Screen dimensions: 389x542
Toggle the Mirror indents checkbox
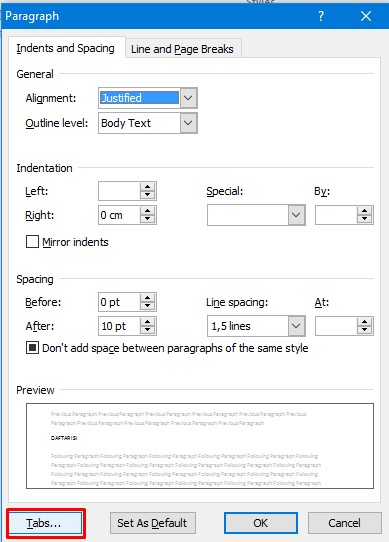(32, 242)
